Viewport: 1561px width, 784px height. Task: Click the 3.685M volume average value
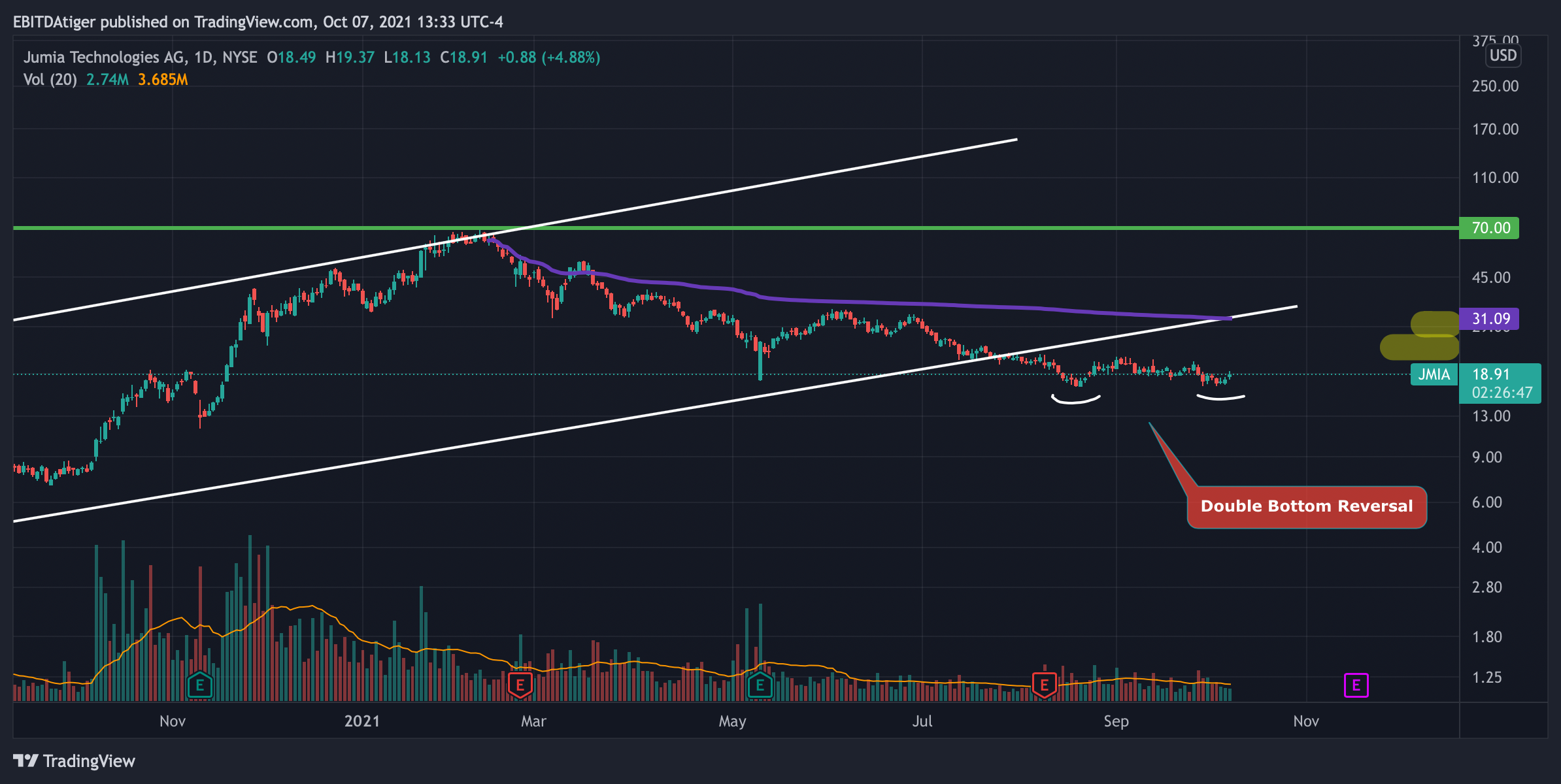click(163, 80)
